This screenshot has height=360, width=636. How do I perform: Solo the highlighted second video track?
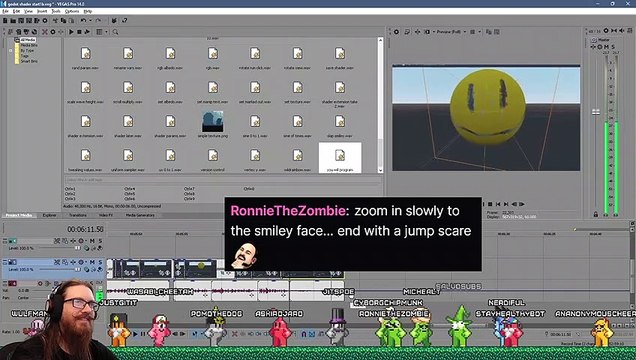point(100,262)
